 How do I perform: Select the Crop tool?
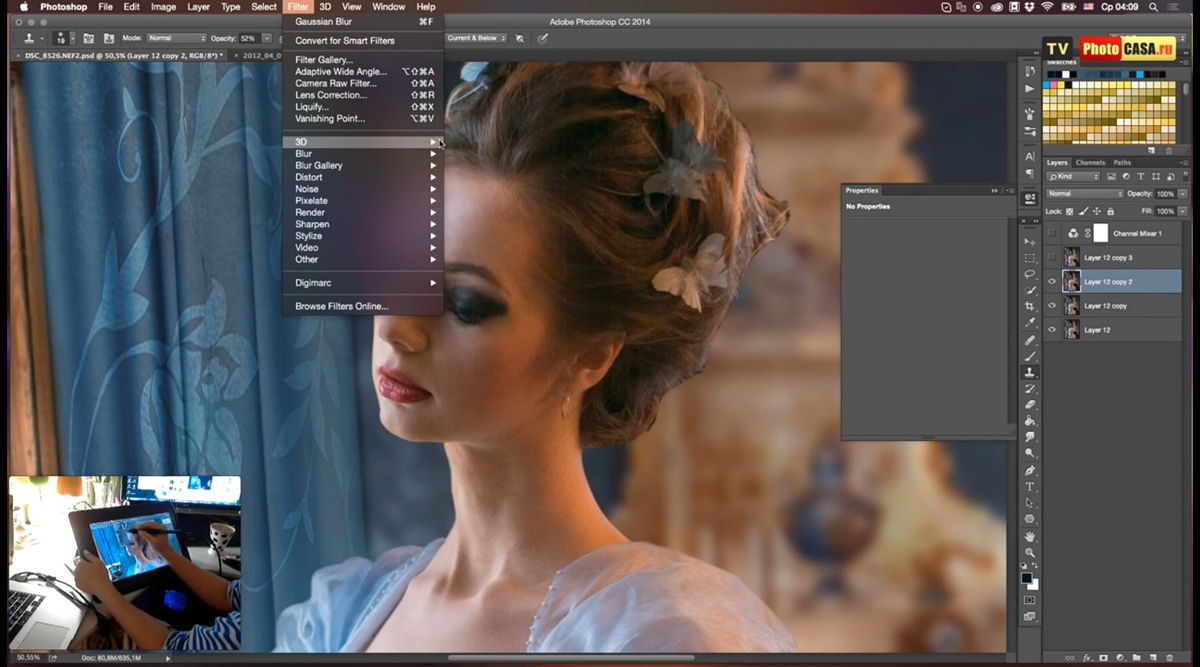(1029, 306)
